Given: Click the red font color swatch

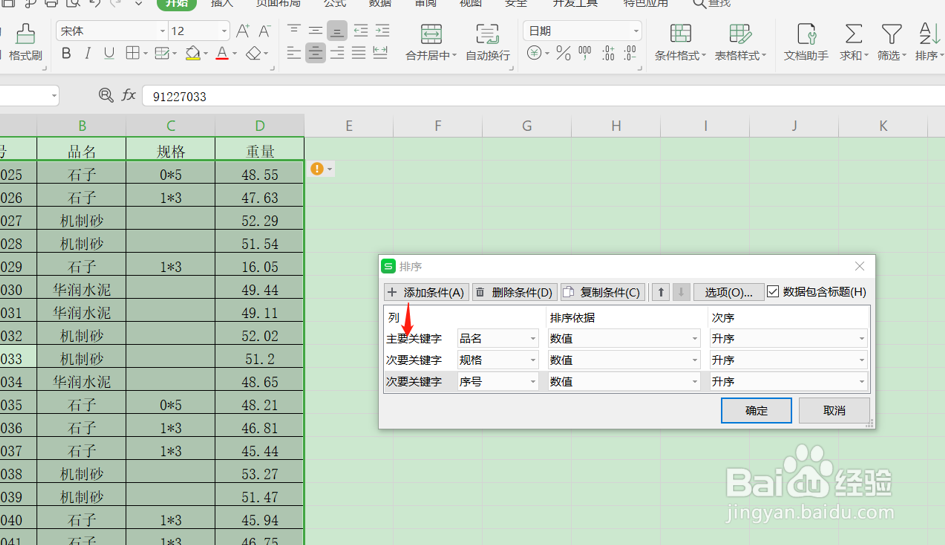Looking at the screenshot, I should (222, 54).
